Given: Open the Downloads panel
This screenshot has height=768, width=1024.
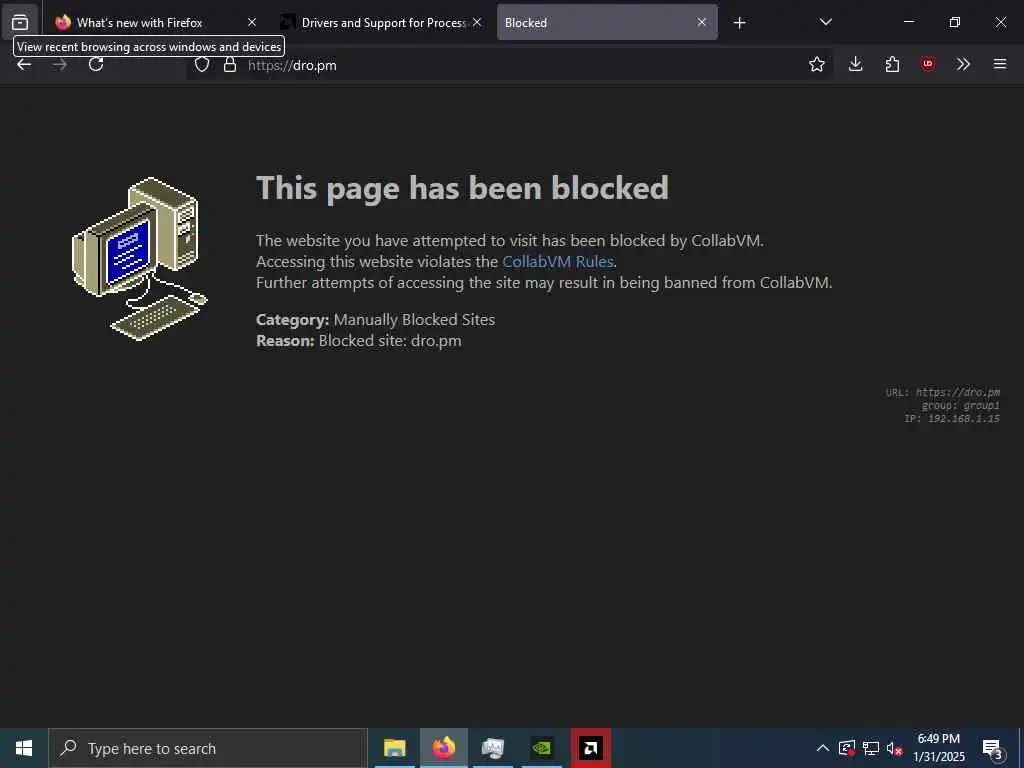Looking at the screenshot, I should click(x=856, y=64).
